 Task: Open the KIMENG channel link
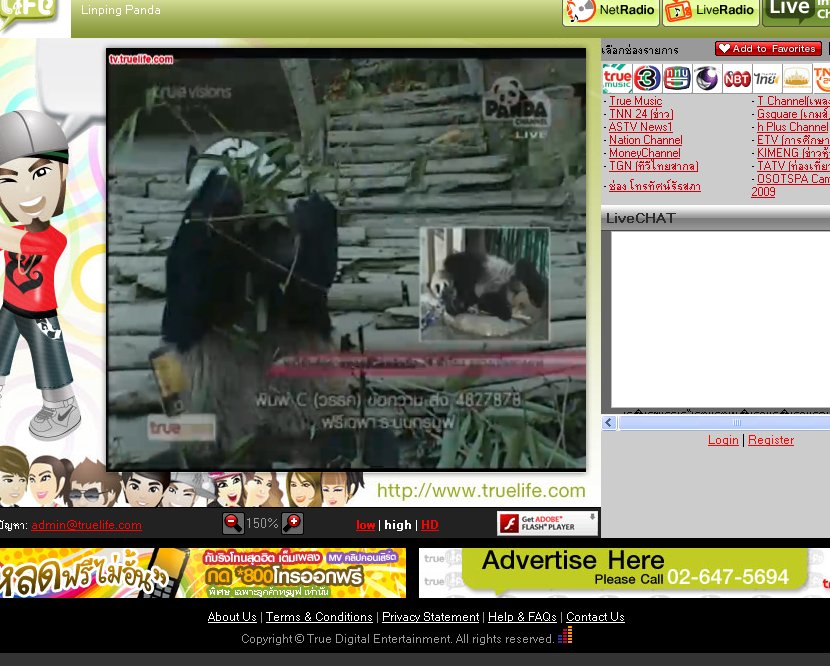coord(793,153)
